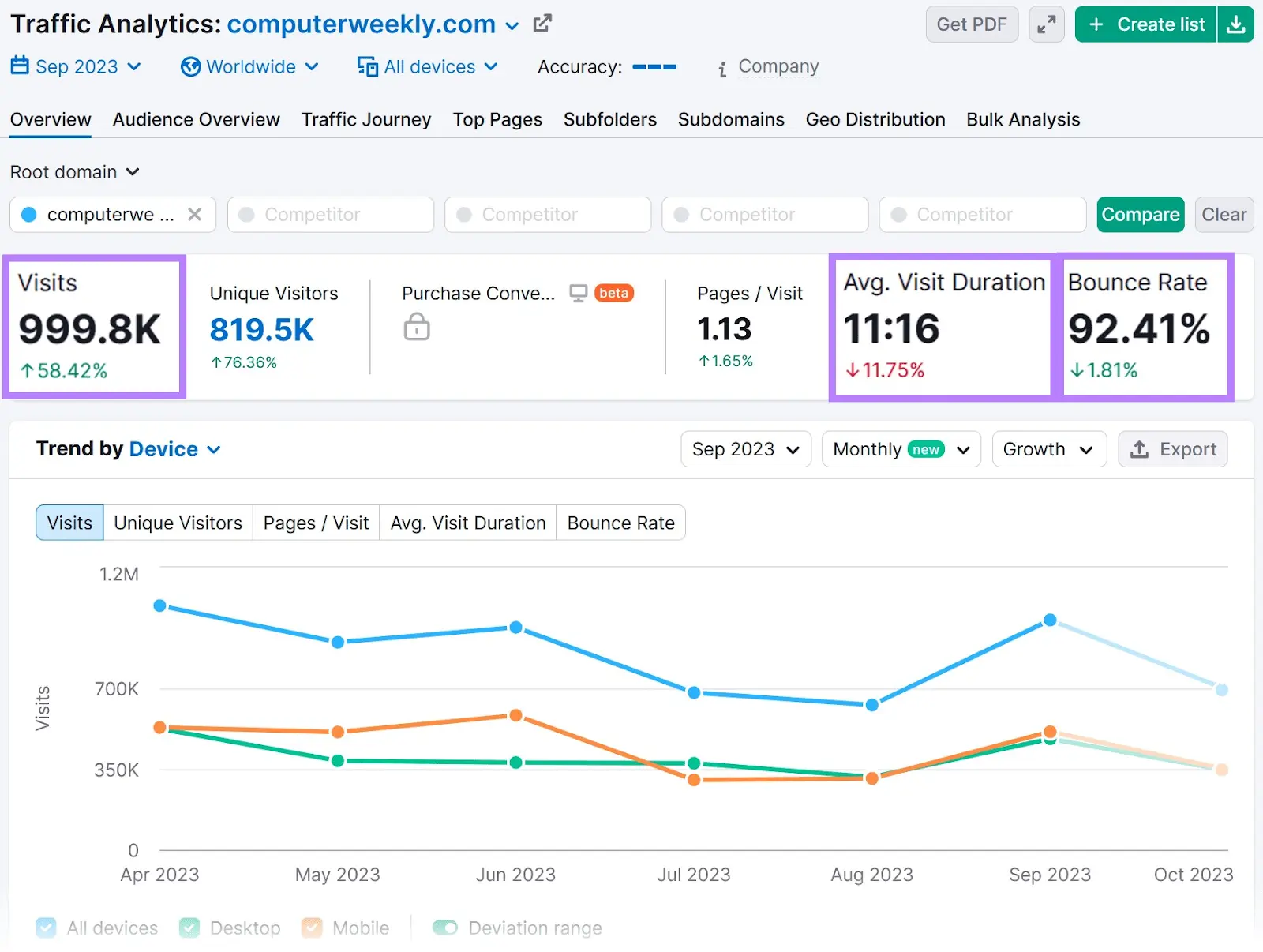This screenshot has height=952, width=1263.
Task: Click the globe icon next to Worldwide
Action: (x=189, y=66)
